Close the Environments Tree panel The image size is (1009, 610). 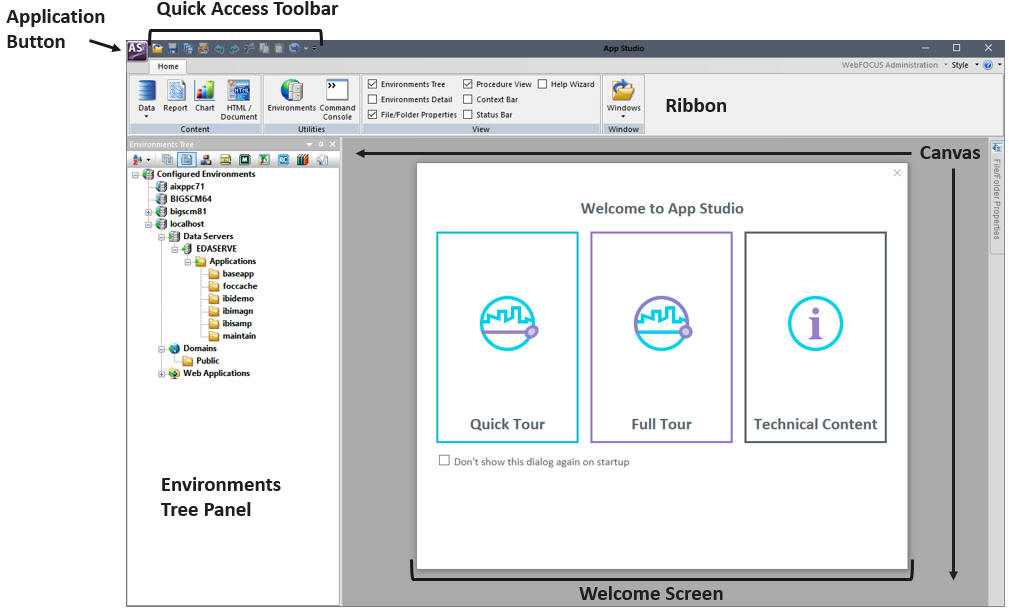coord(333,144)
